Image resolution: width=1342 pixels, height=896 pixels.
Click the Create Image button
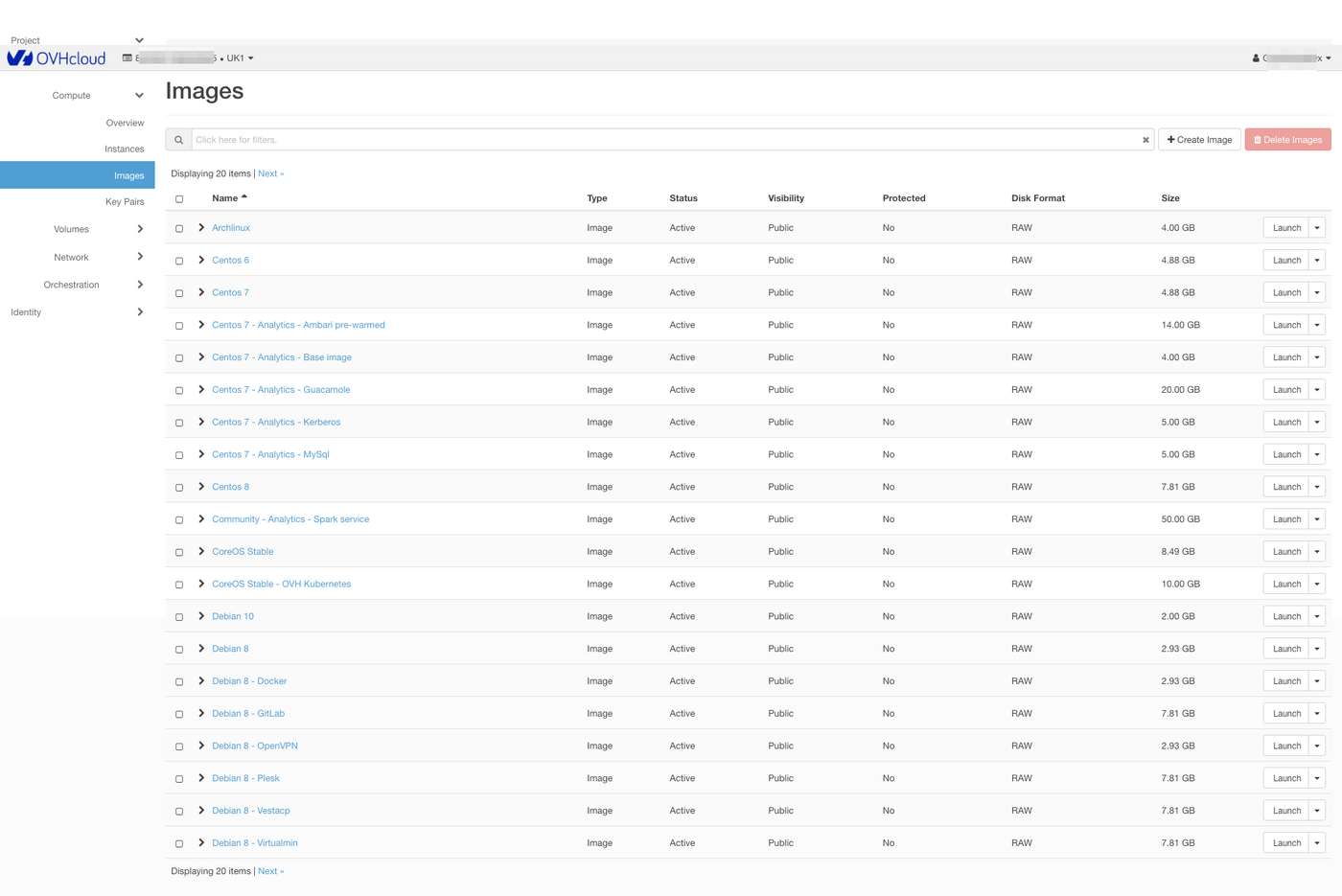1199,140
